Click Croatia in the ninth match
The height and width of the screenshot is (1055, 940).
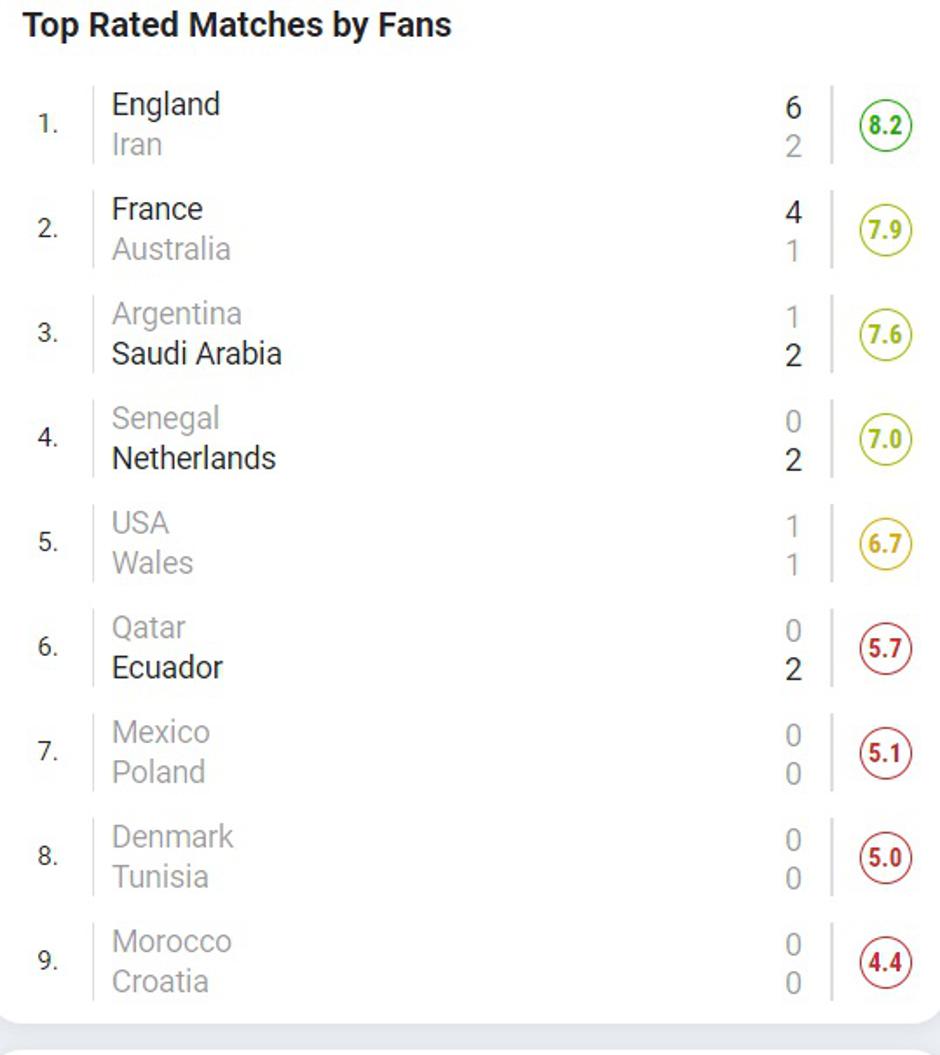tap(160, 982)
